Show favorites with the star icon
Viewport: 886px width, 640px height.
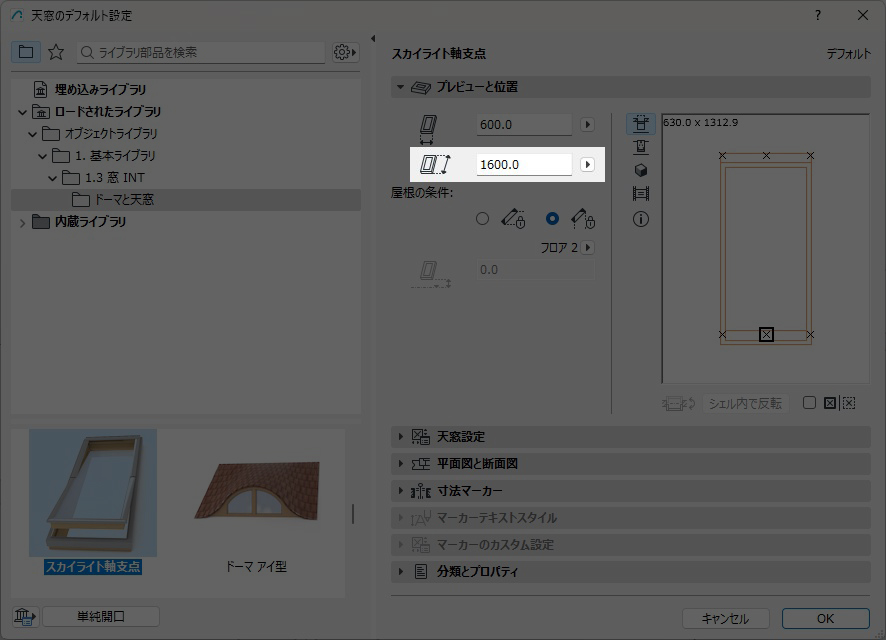(56, 52)
